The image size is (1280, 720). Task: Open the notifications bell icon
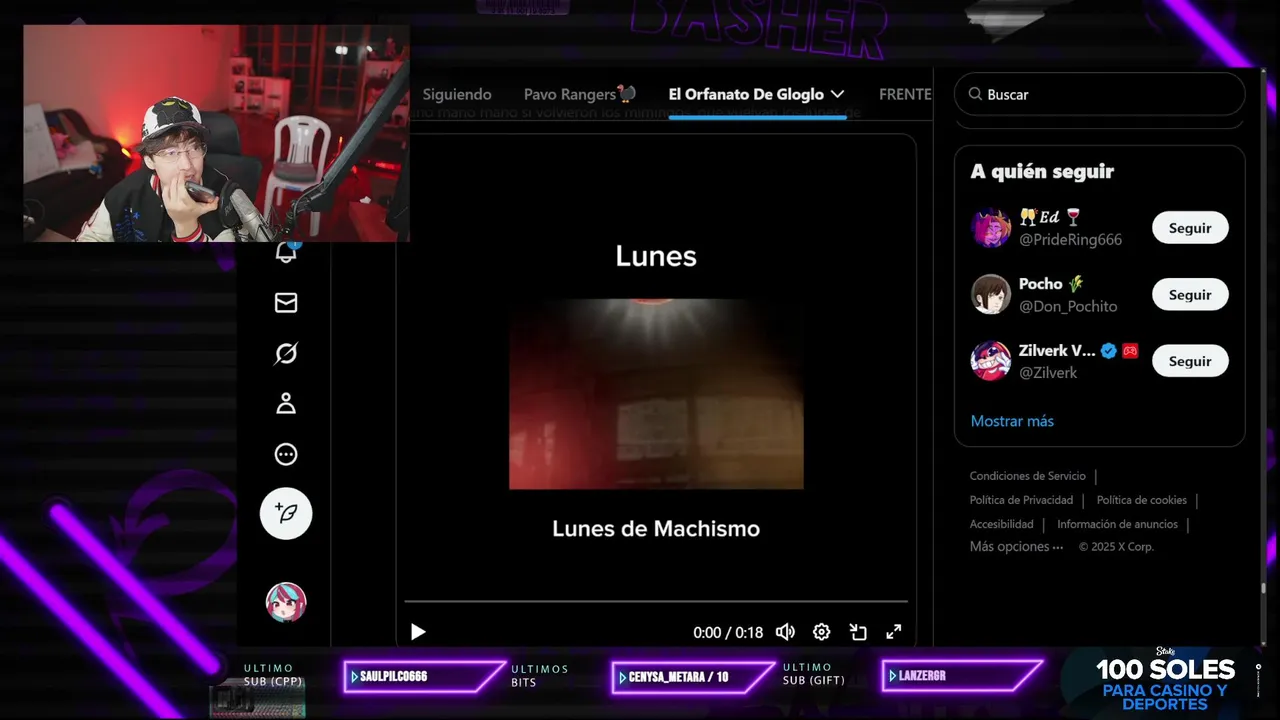286,251
